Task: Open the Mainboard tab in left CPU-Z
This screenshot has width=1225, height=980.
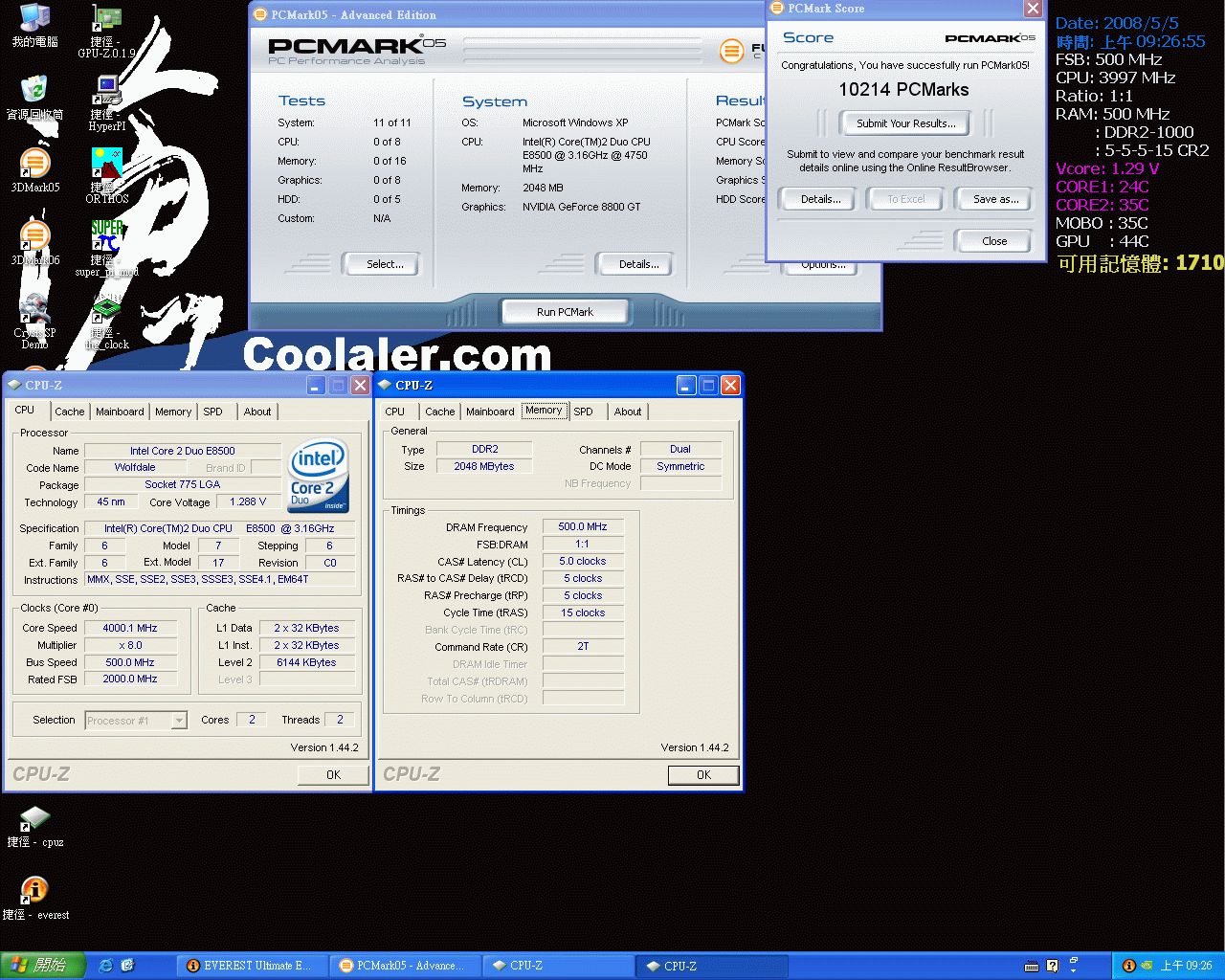Action: click(x=120, y=412)
